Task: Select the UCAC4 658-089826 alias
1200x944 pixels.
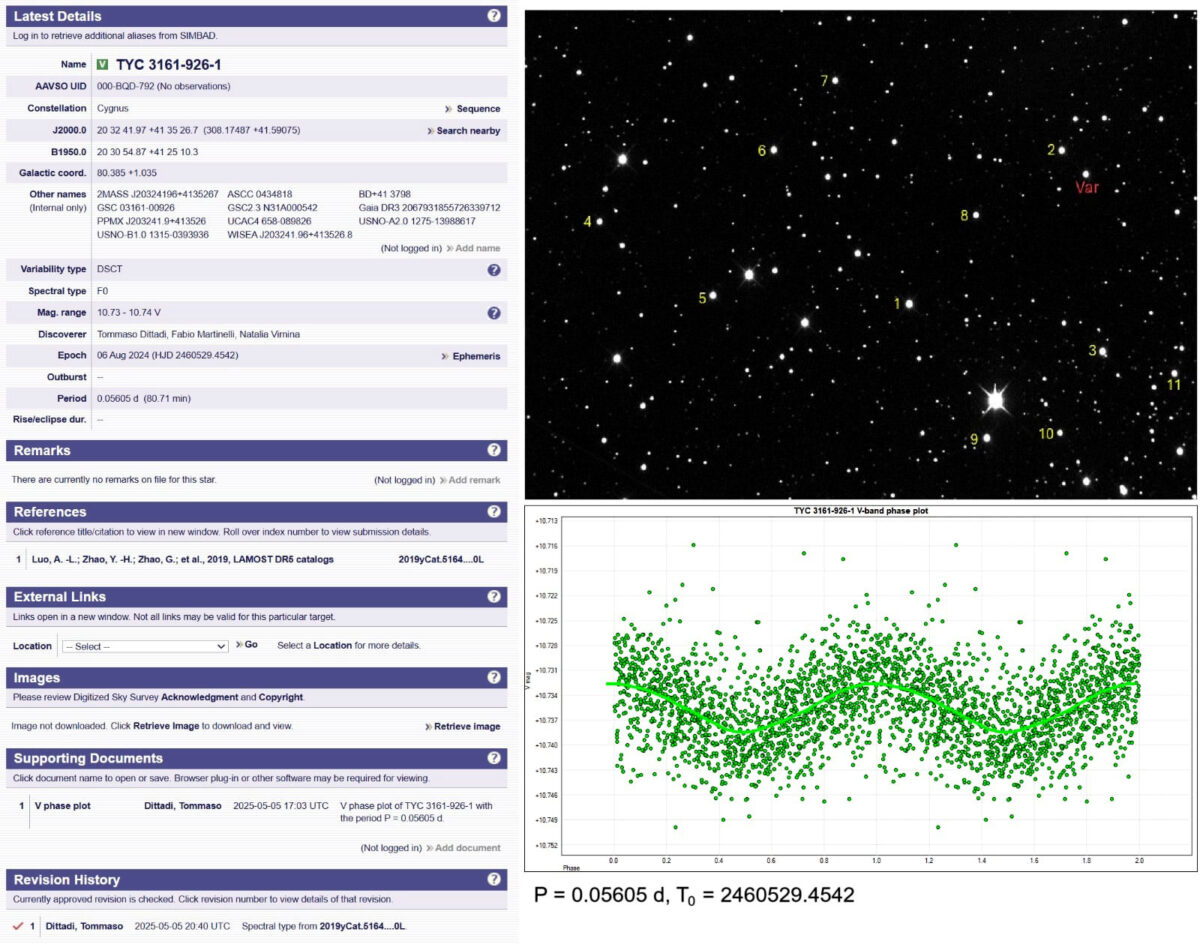Action: click(270, 221)
